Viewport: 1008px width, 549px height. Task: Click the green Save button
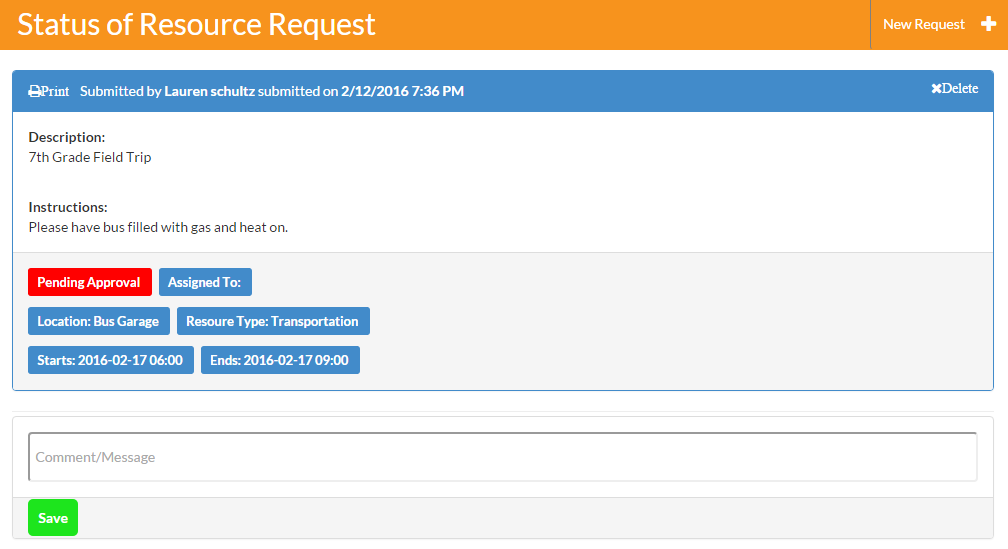(53, 518)
